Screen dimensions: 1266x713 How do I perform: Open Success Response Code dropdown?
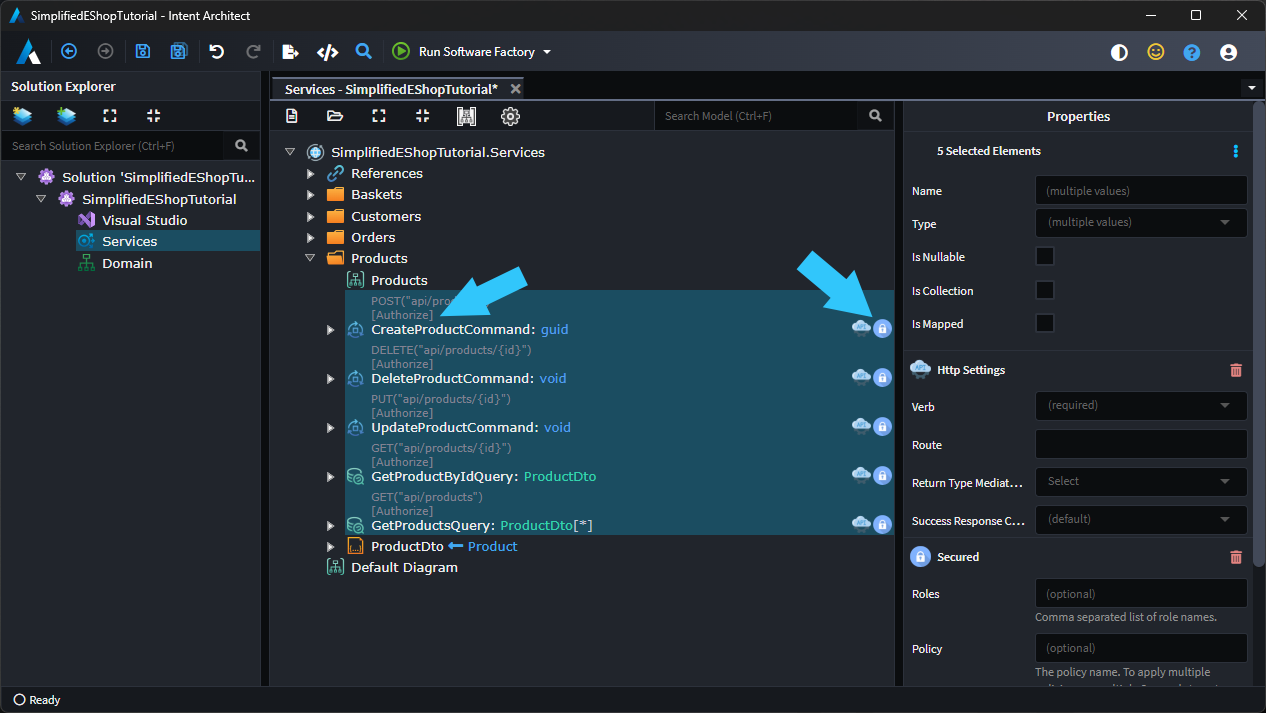click(x=1141, y=519)
